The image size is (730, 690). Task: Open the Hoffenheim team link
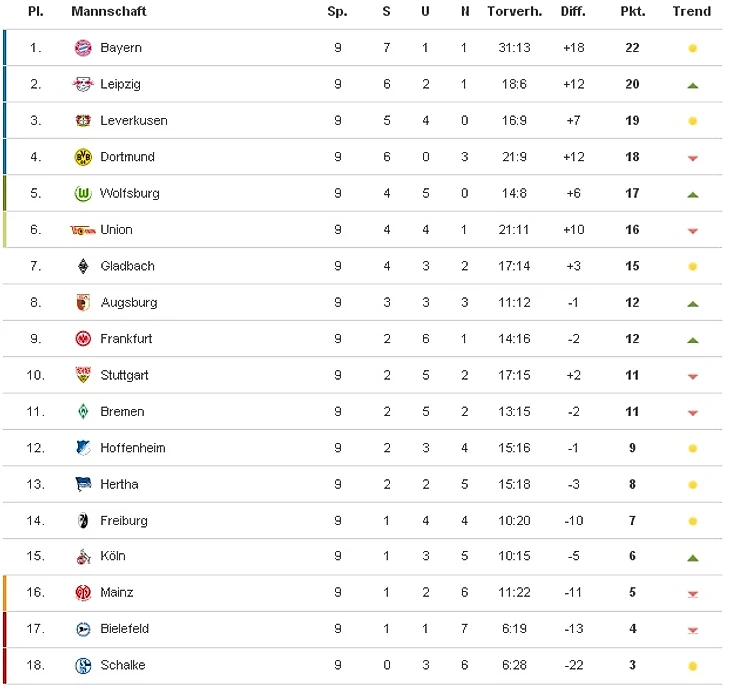[x=133, y=448]
